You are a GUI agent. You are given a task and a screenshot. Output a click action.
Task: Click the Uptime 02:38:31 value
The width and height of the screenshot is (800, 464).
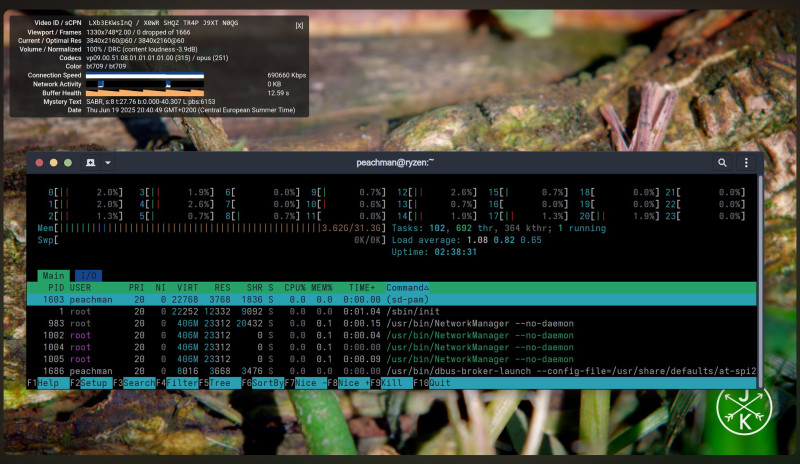click(x=455, y=252)
